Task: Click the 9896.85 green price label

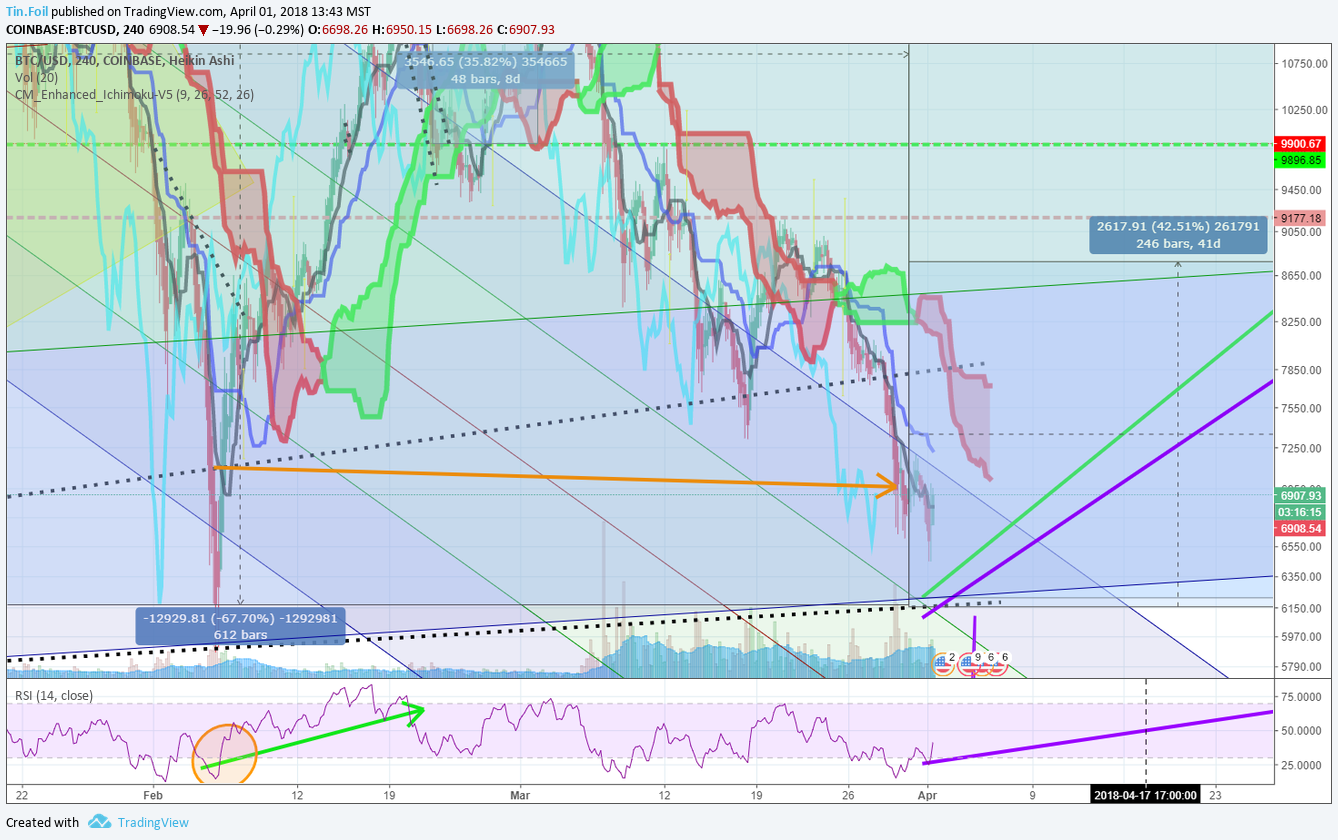Action: 1300,159
